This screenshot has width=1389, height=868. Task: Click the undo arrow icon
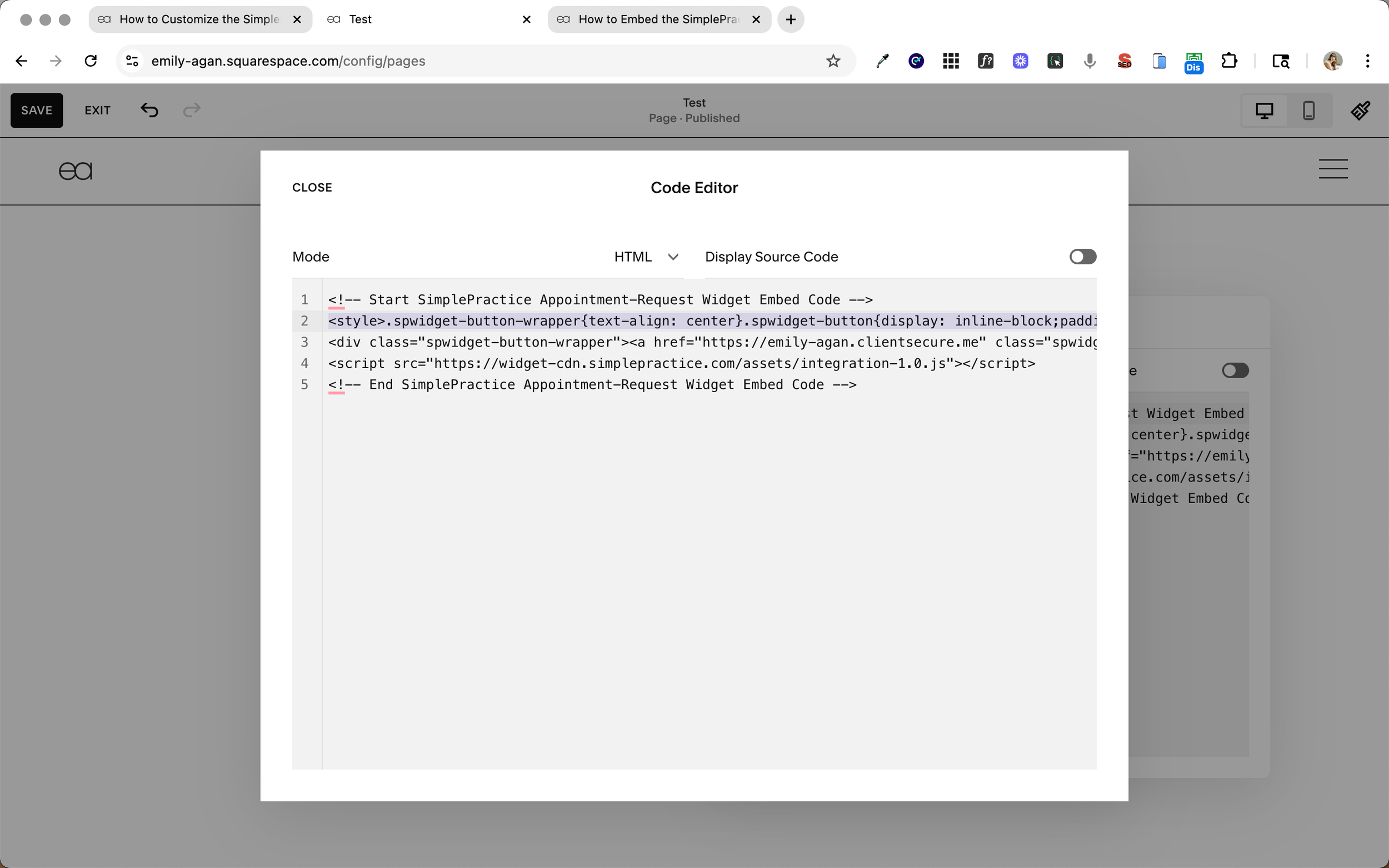(x=149, y=109)
